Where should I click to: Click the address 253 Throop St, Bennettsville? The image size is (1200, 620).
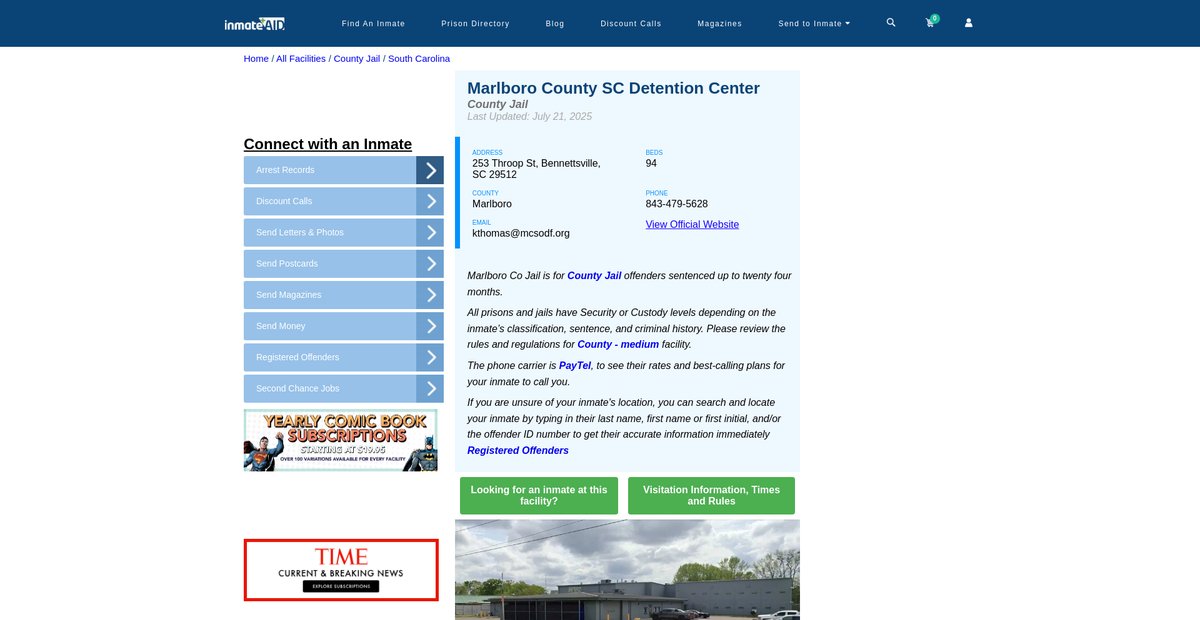click(x=536, y=169)
